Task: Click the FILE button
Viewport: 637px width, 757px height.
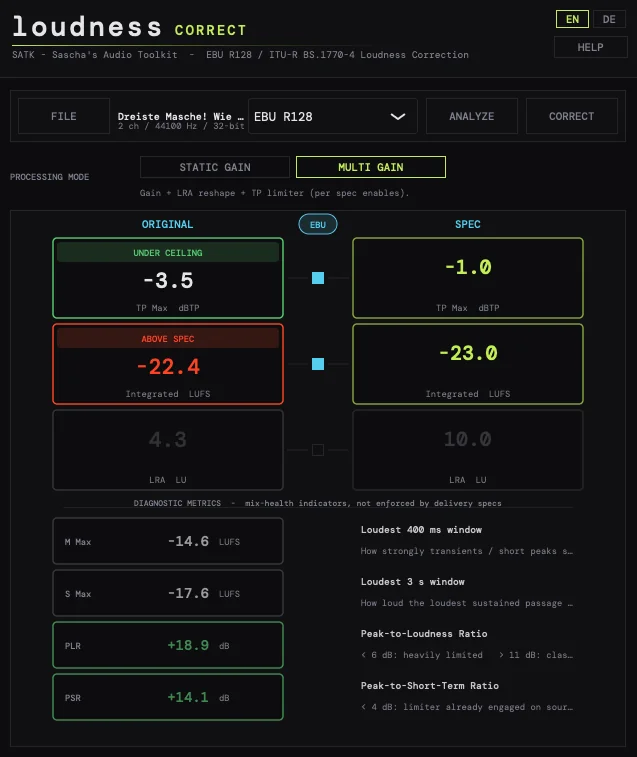Action: pos(64,116)
